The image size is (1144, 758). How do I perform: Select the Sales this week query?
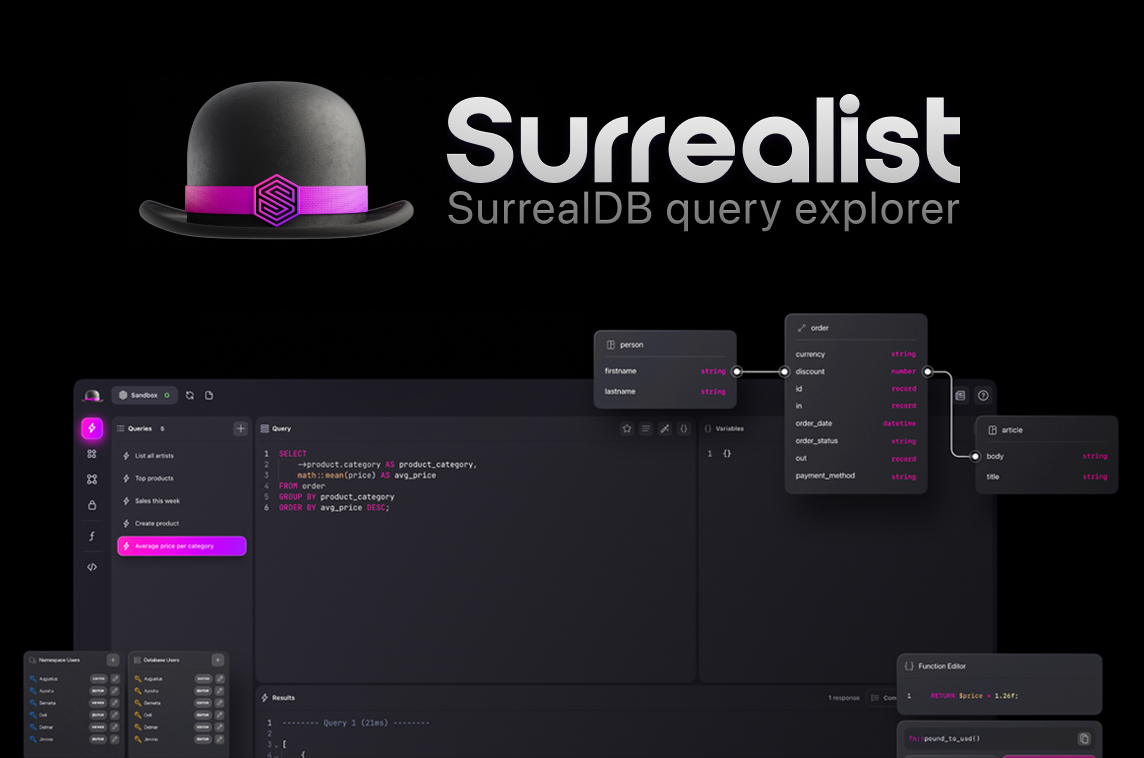[181, 501]
